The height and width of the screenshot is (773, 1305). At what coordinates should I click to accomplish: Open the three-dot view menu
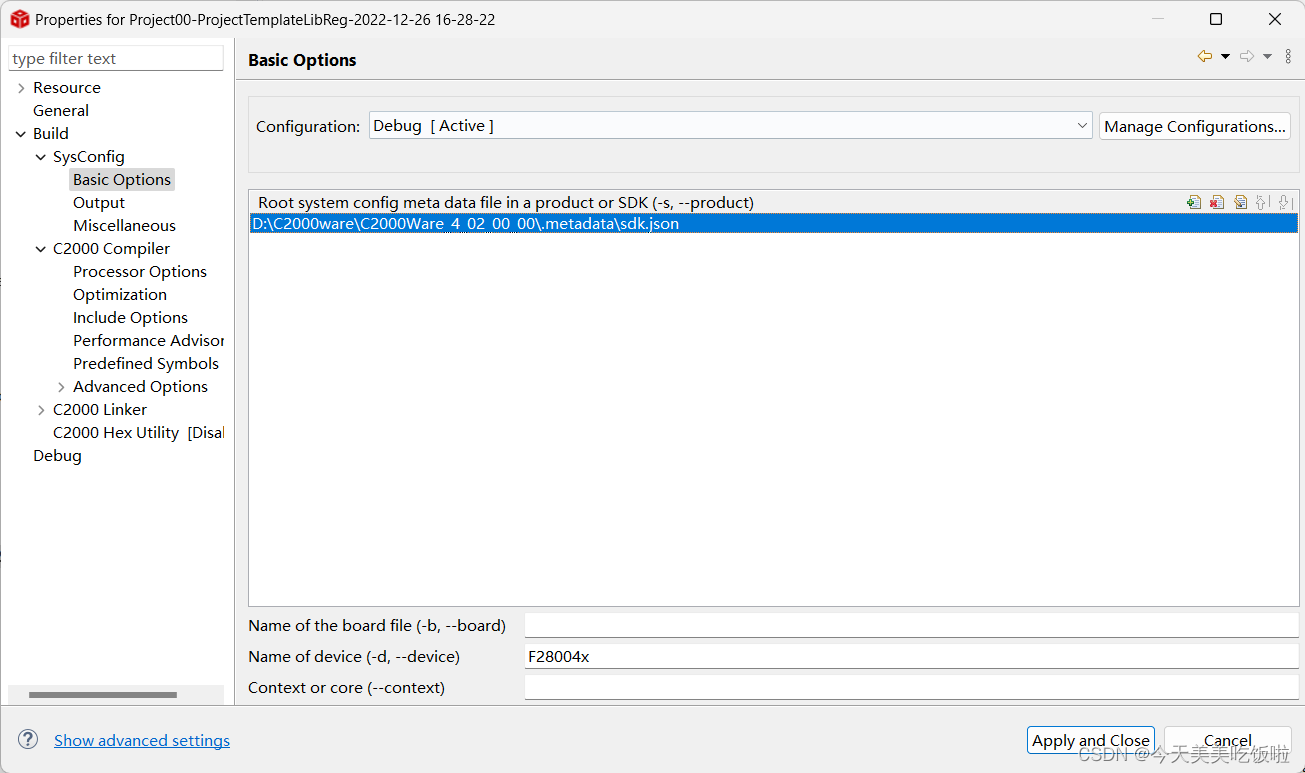(1288, 57)
